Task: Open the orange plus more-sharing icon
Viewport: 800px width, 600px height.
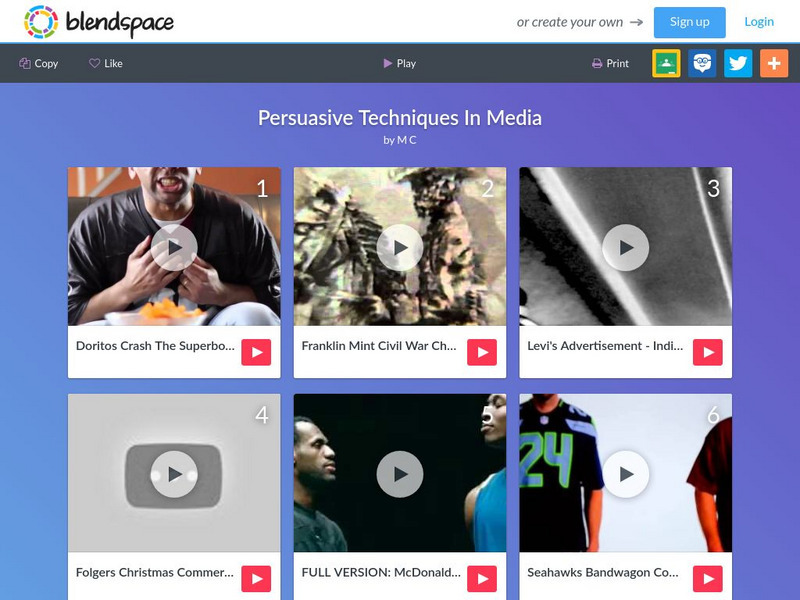Action: [x=774, y=63]
